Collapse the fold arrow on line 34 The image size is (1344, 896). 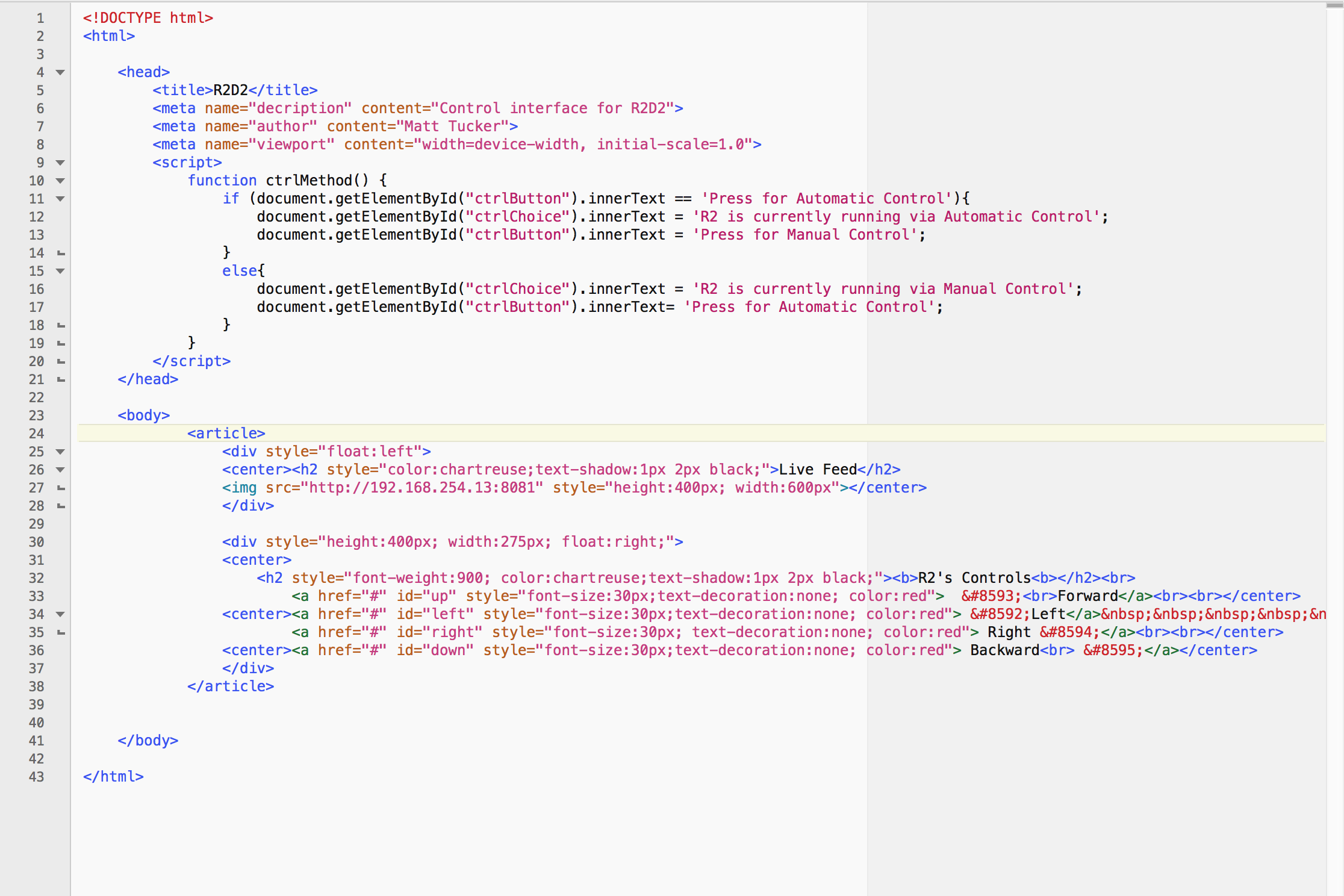tap(60, 614)
